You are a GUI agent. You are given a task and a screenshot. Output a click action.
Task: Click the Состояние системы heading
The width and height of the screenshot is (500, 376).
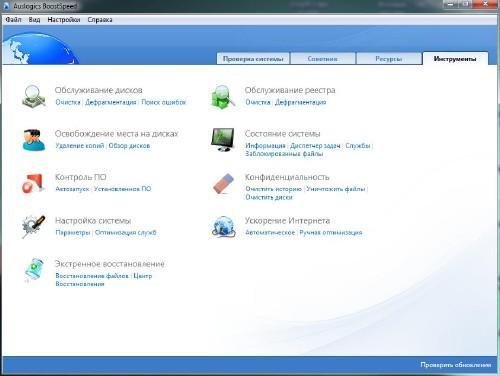click(282, 134)
